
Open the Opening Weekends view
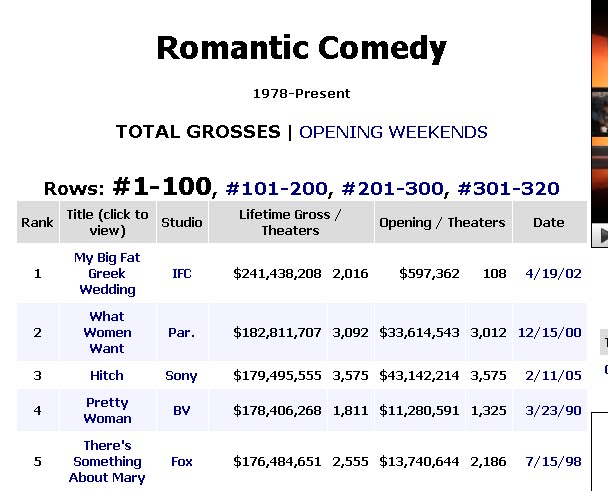pos(393,132)
